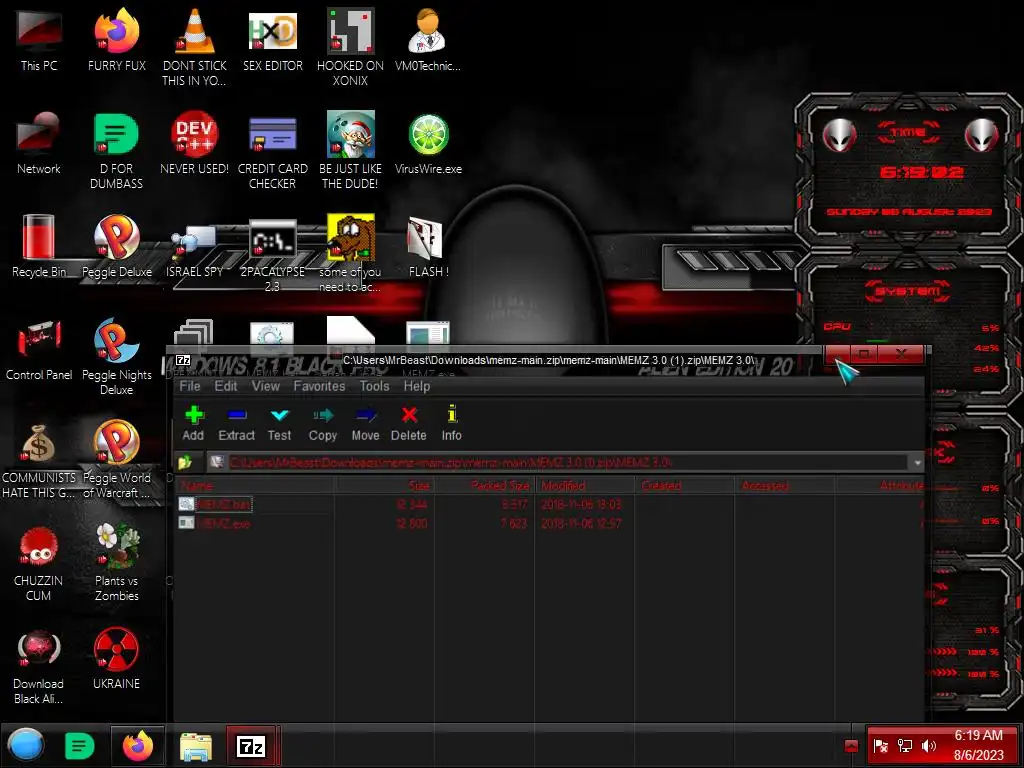
Task: Sort files by the Accessed column header
Action: click(785, 485)
